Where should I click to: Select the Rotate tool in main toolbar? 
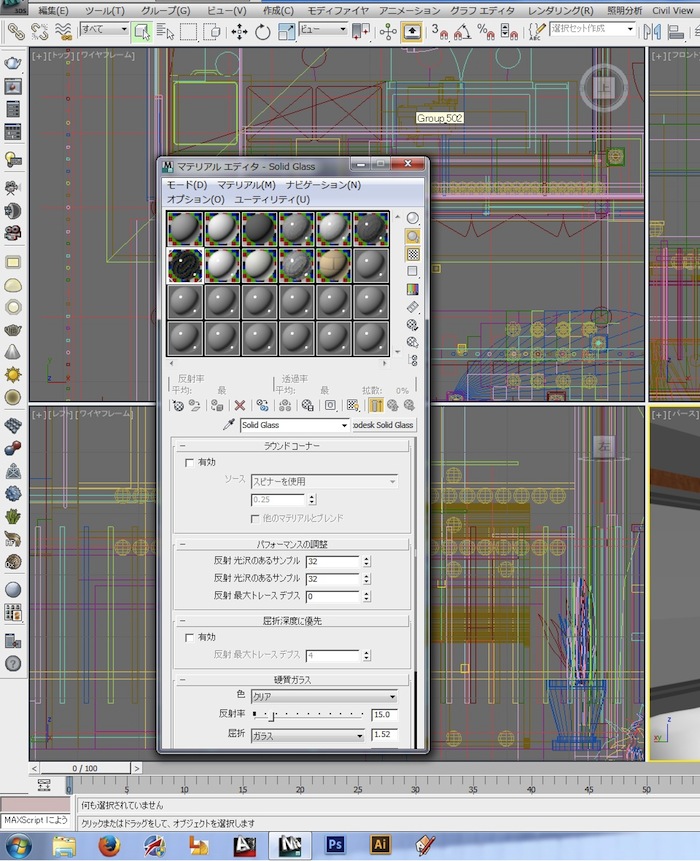pos(263,31)
